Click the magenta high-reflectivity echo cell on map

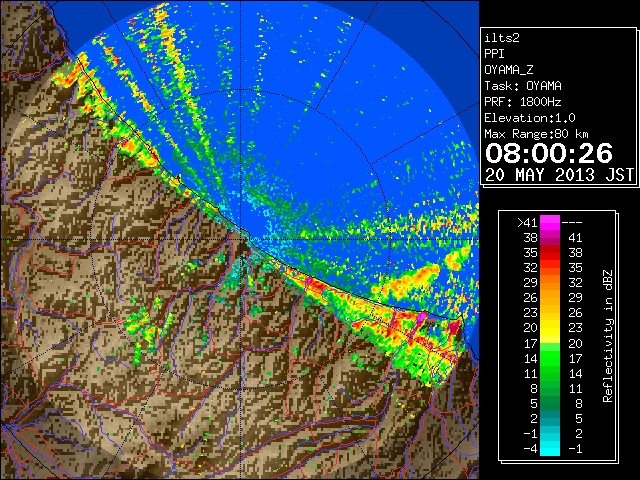tap(422, 318)
